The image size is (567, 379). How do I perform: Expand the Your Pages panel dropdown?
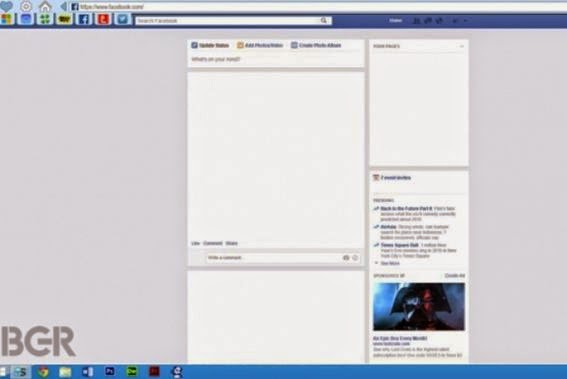pos(461,46)
